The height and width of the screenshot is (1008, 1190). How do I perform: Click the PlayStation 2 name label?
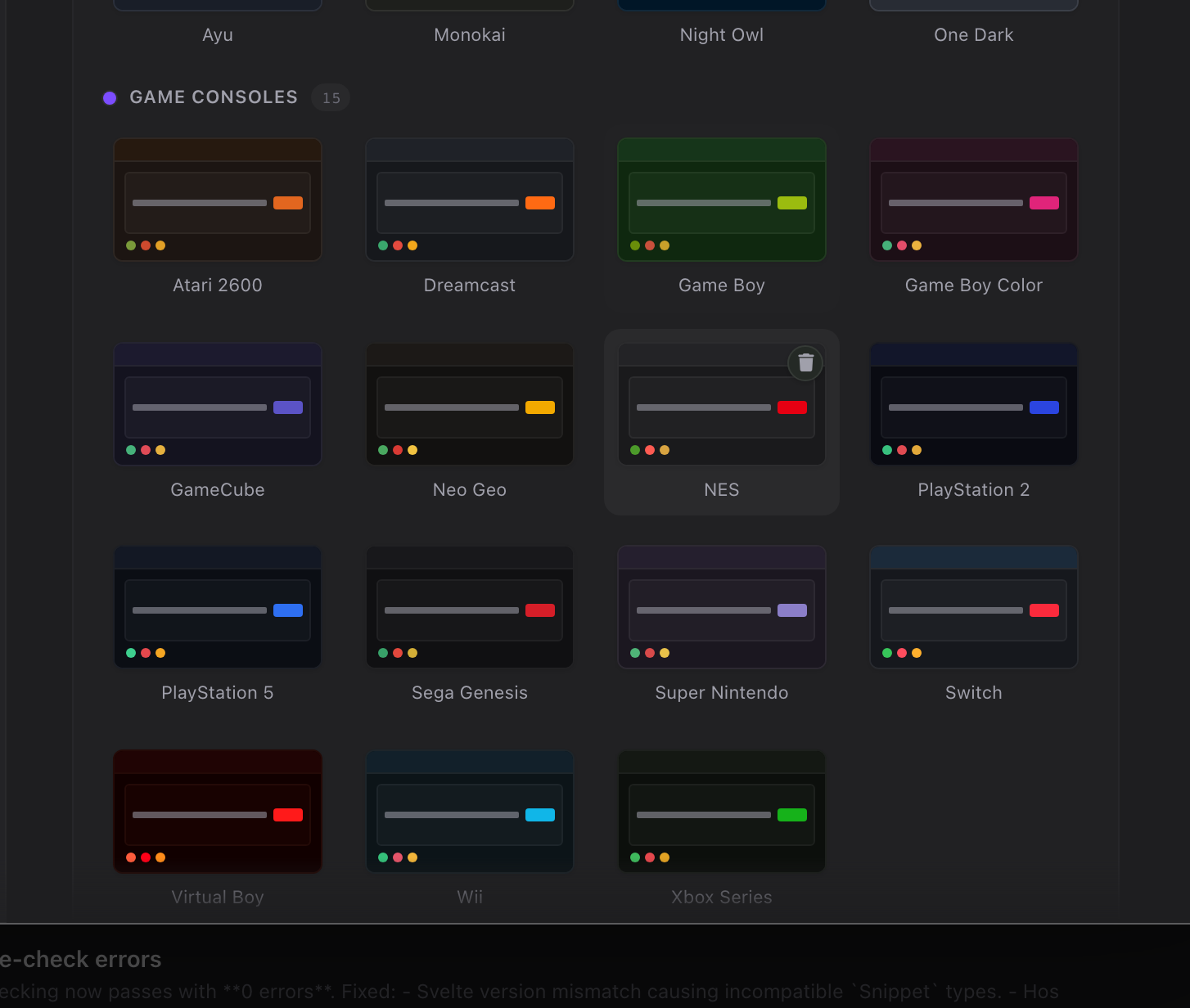click(974, 489)
